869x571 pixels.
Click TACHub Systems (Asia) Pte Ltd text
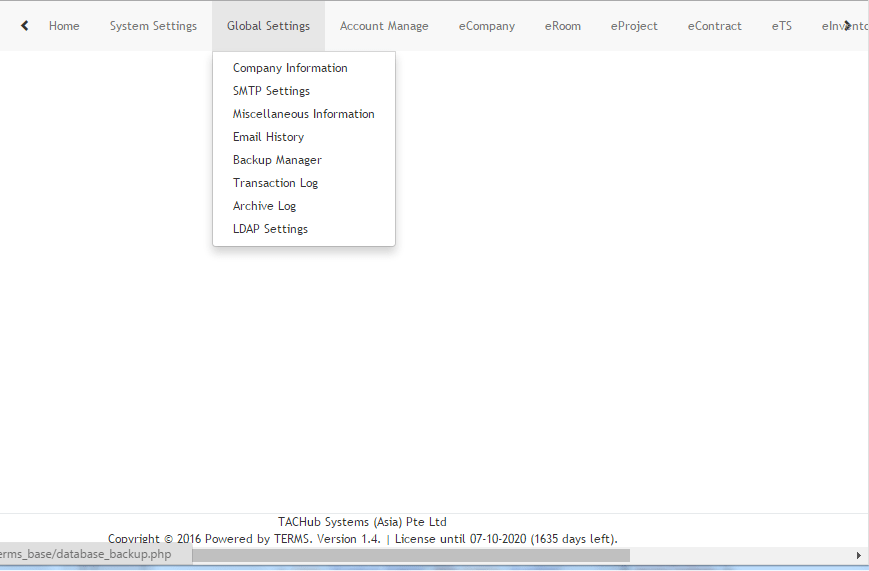[362, 522]
